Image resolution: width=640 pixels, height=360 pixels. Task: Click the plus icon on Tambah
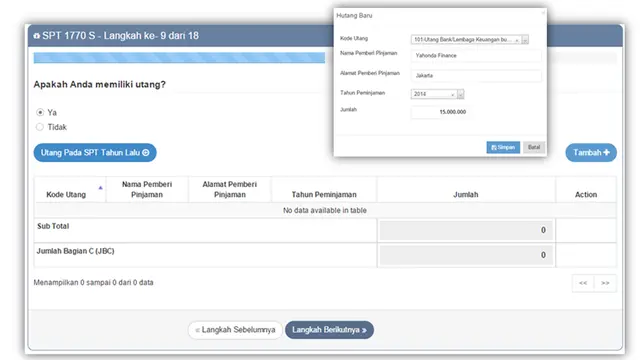click(x=607, y=152)
